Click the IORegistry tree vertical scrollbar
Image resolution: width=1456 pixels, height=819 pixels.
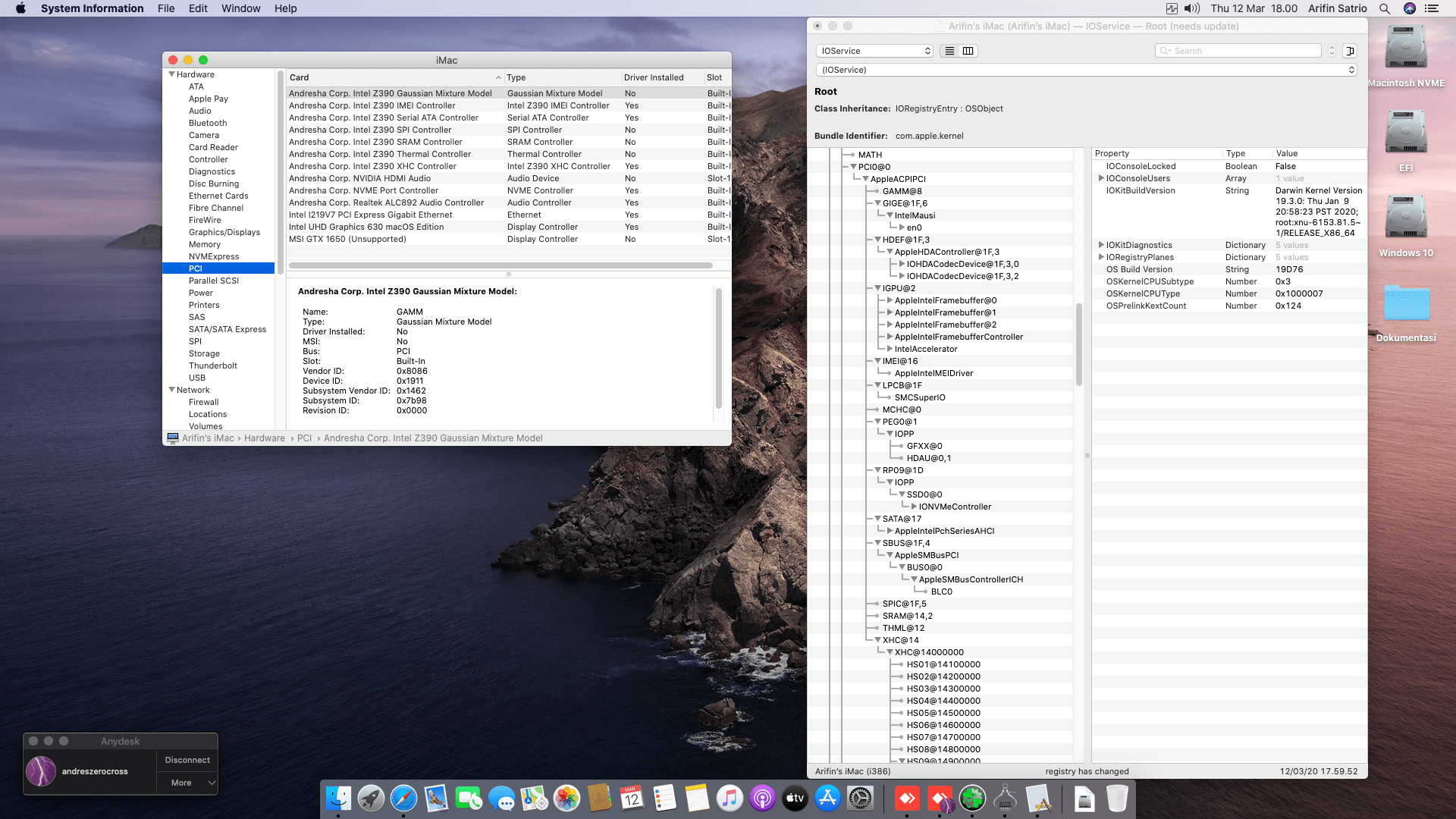coord(1078,345)
